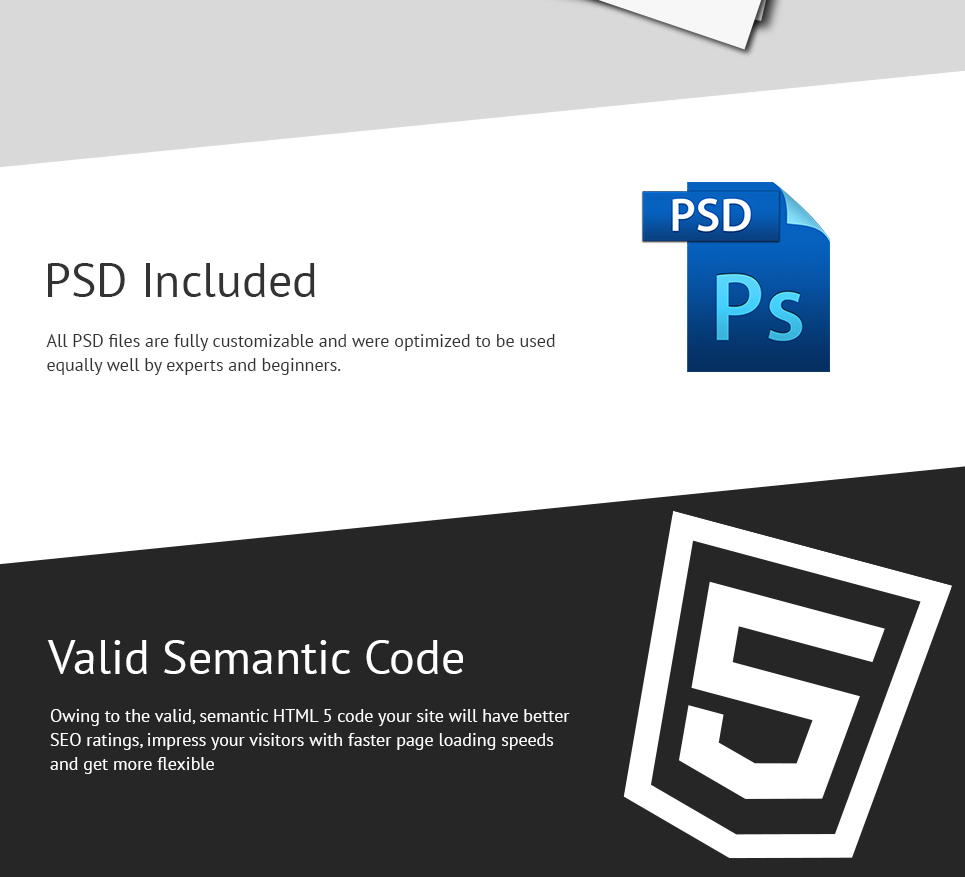Click the 'Valid Semantic Code' heading
The height and width of the screenshot is (877, 965).
[x=256, y=657]
